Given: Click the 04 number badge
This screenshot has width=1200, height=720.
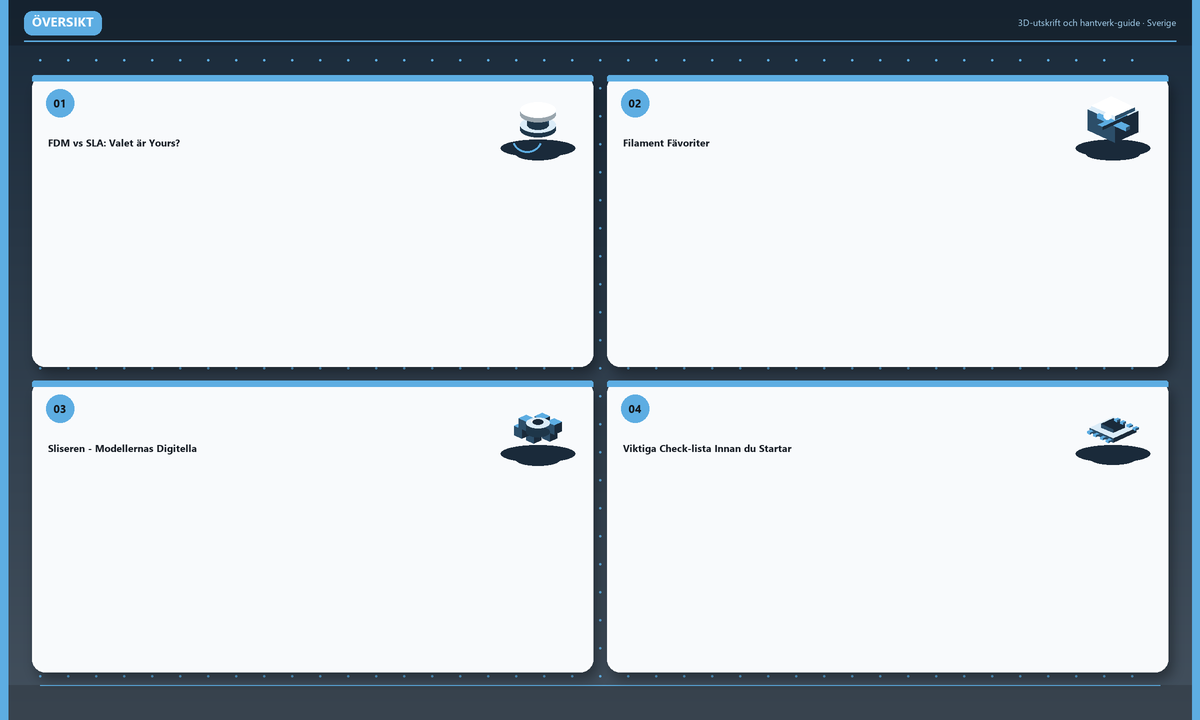Looking at the screenshot, I should point(635,408).
